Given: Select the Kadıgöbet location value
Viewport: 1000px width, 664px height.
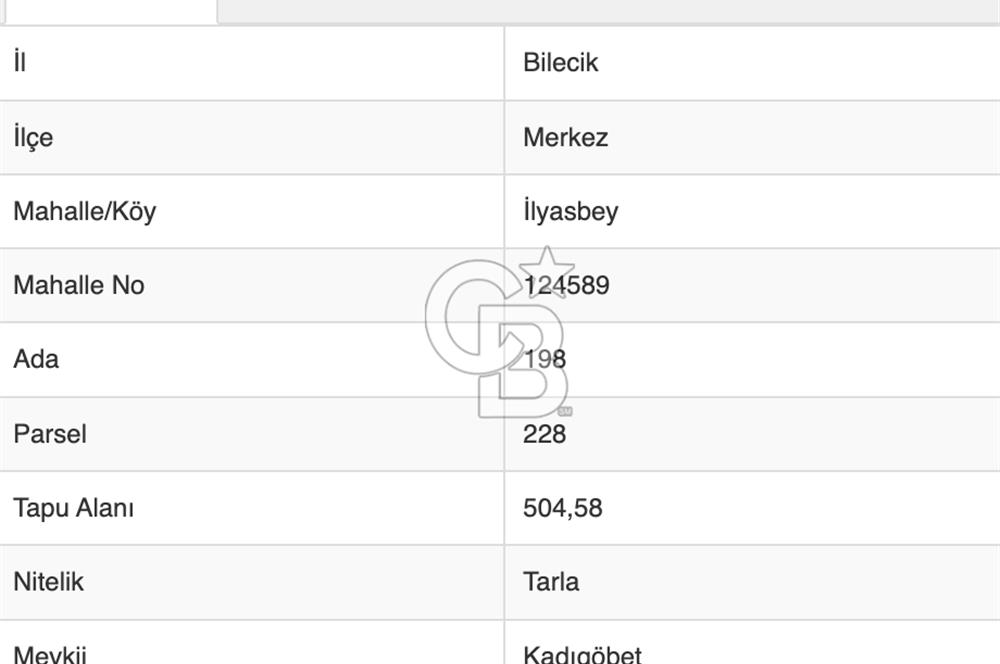Looking at the screenshot, I should pos(582,654).
